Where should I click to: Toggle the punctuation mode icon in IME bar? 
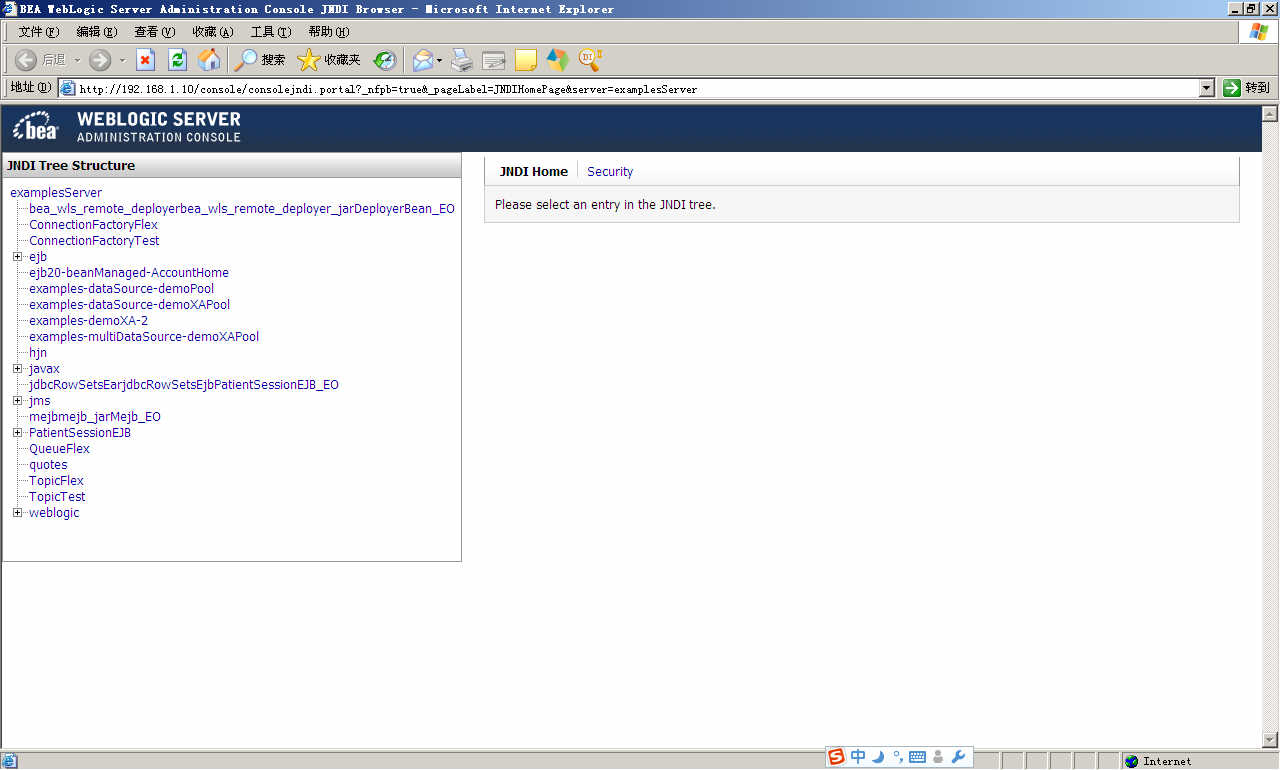point(898,757)
